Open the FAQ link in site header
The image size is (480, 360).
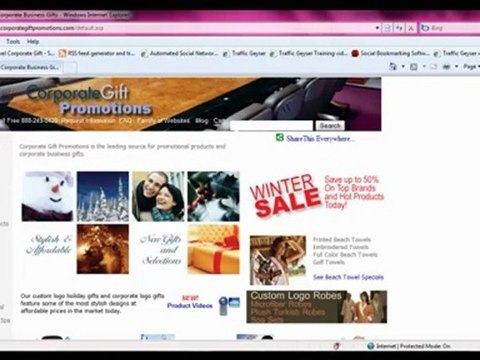[125, 121]
